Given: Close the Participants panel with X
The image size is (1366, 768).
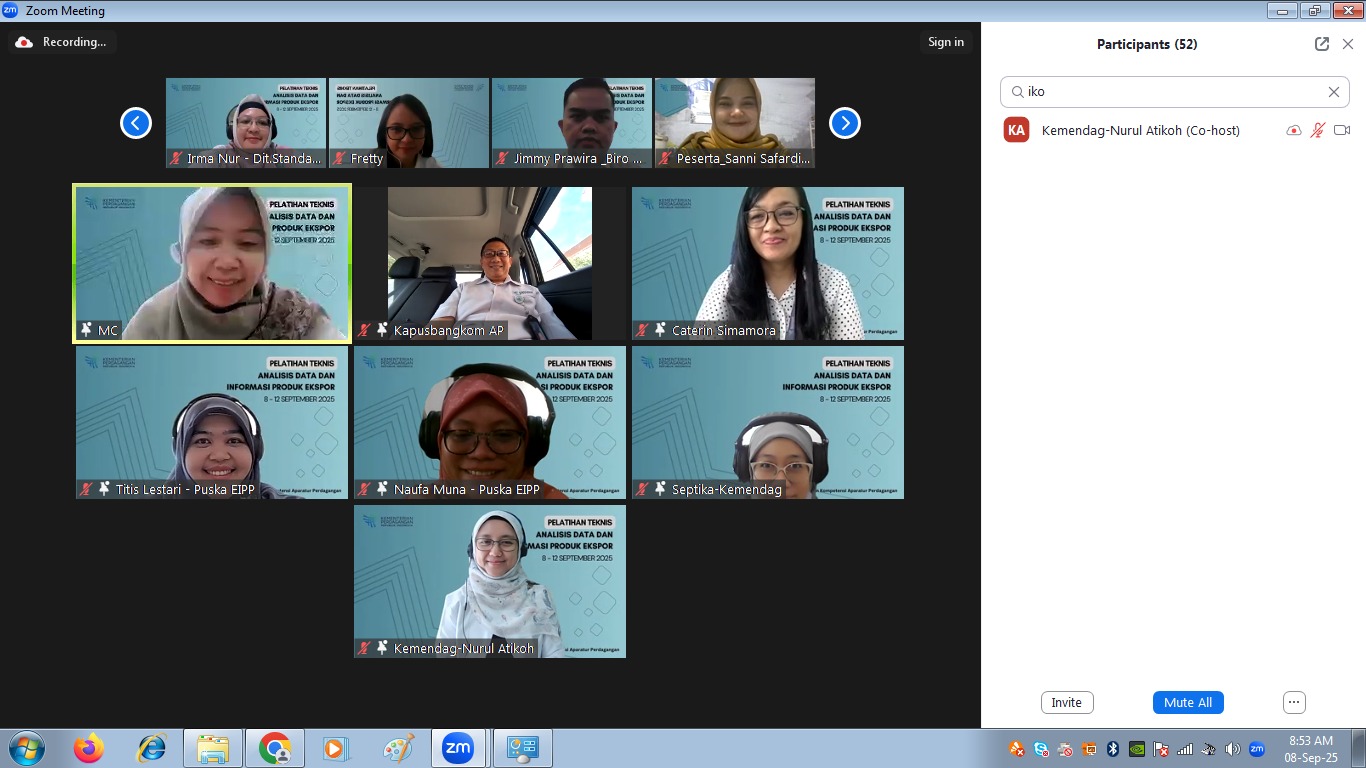Looking at the screenshot, I should pos(1347,44).
